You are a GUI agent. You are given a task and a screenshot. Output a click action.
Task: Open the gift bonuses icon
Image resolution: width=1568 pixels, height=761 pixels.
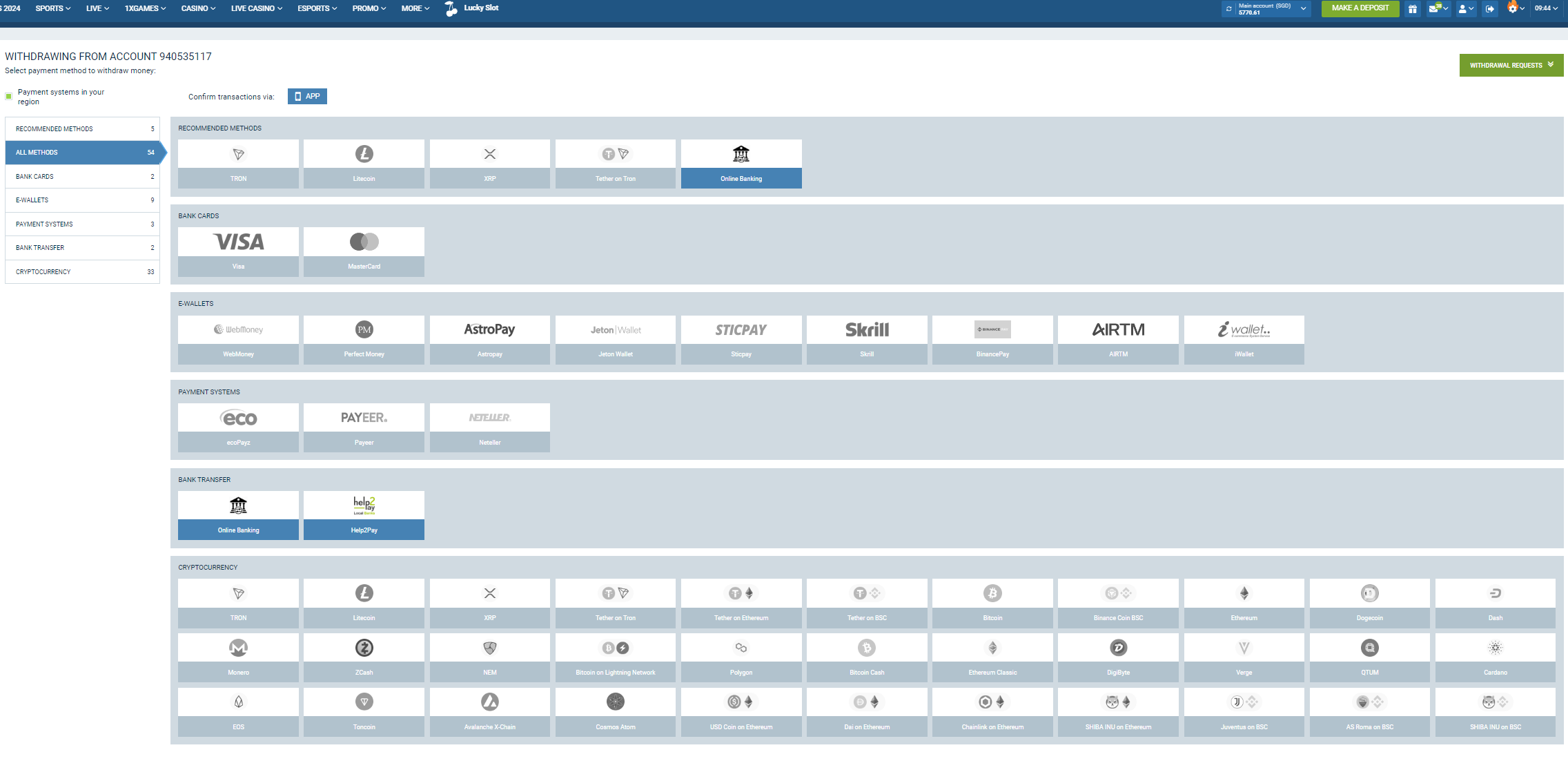[1413, 9]
